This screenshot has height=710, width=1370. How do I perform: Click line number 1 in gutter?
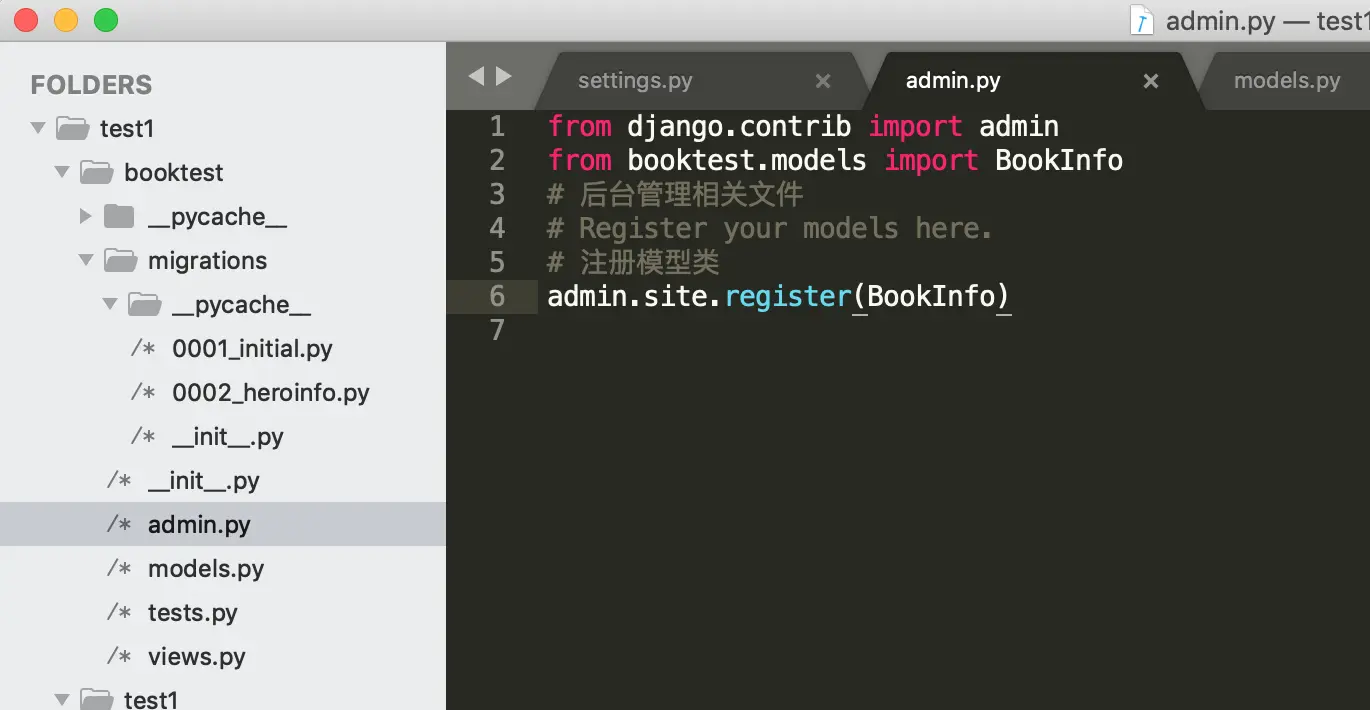coord(497,126)
